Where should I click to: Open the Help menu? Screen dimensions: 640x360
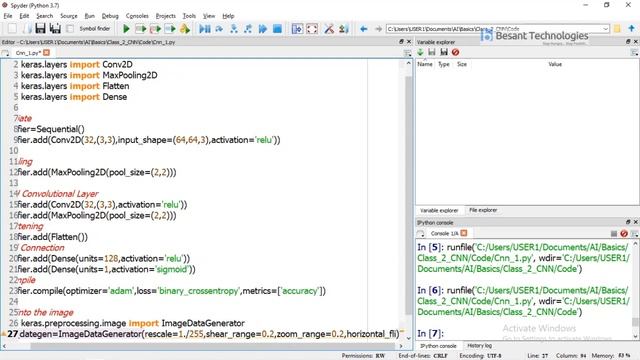pos(228,16)
